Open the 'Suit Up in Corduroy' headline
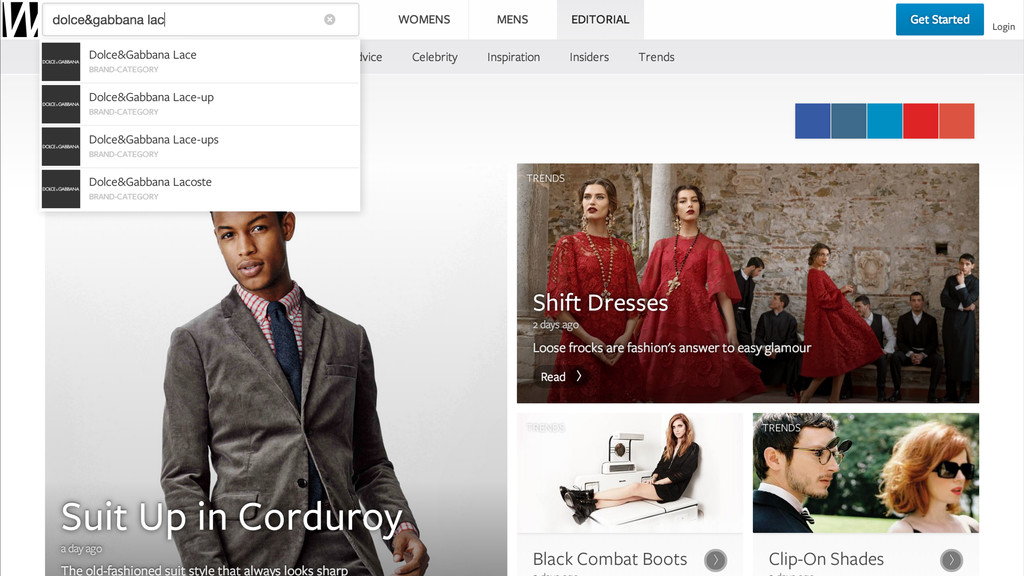The image size is (1024, 576). tap(231, 517)
